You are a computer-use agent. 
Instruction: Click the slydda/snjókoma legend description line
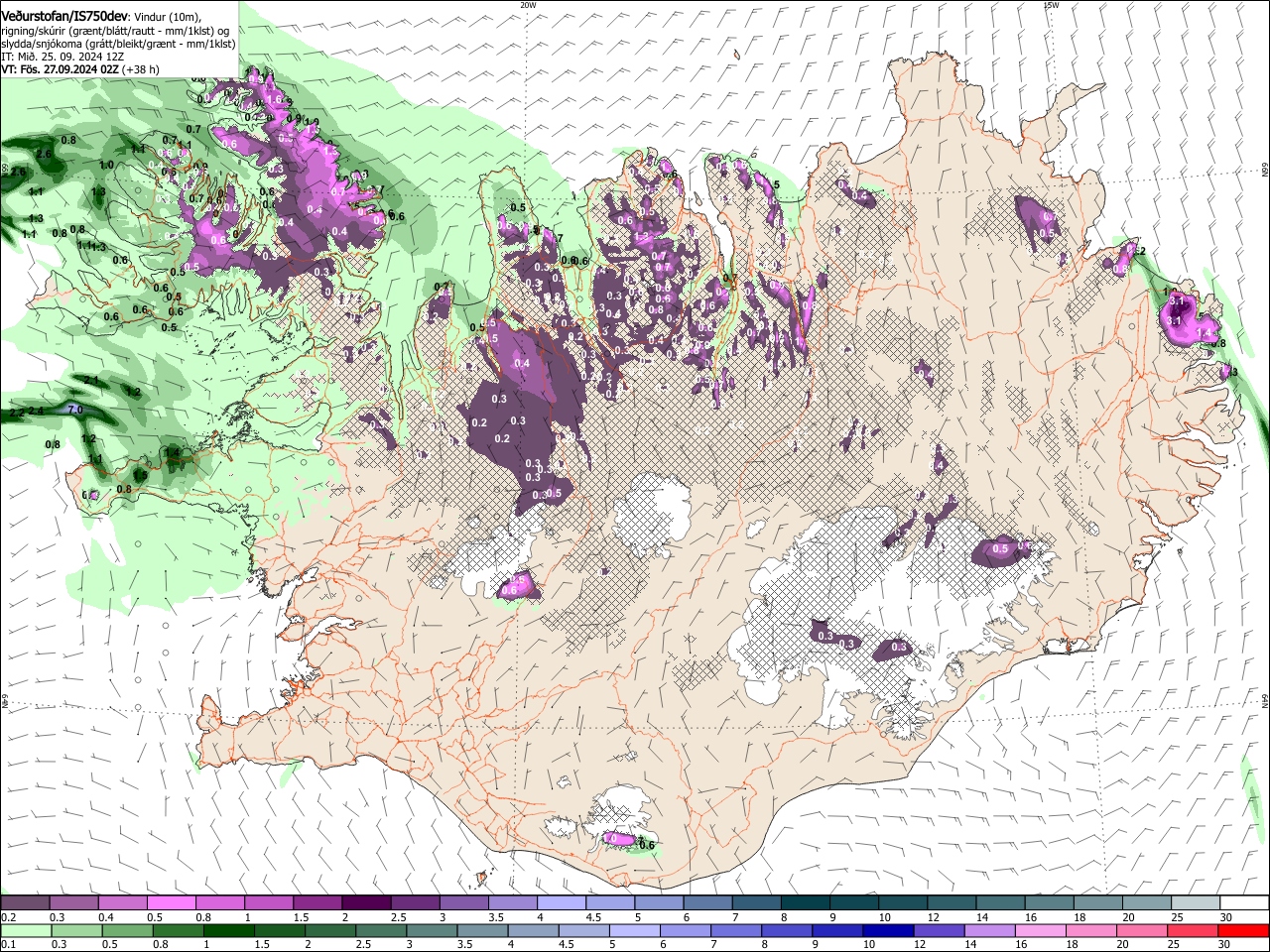coord(118,44)
